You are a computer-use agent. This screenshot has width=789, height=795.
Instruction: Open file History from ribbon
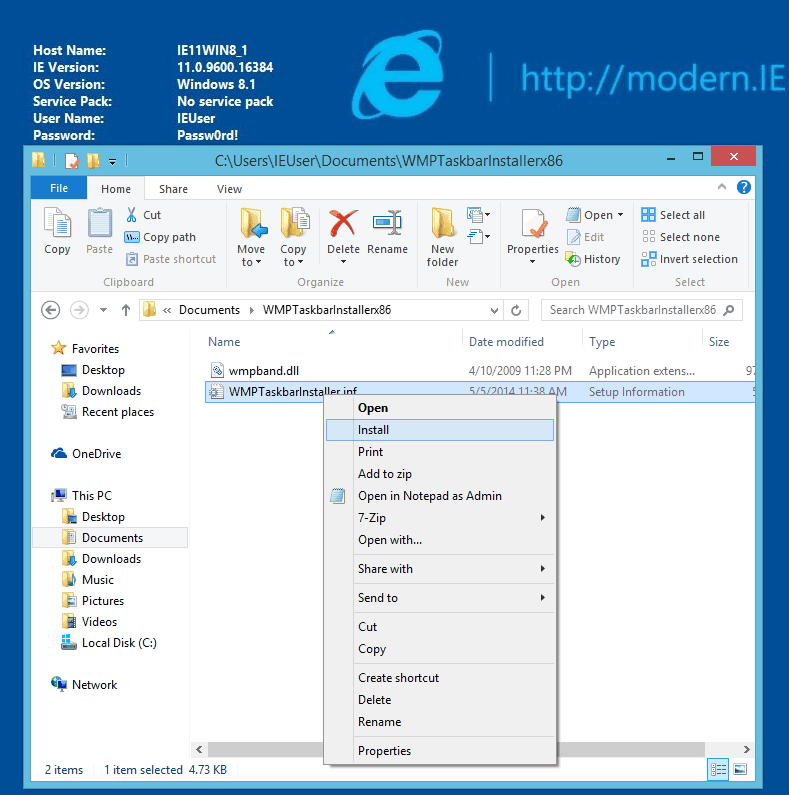point(593,259)
